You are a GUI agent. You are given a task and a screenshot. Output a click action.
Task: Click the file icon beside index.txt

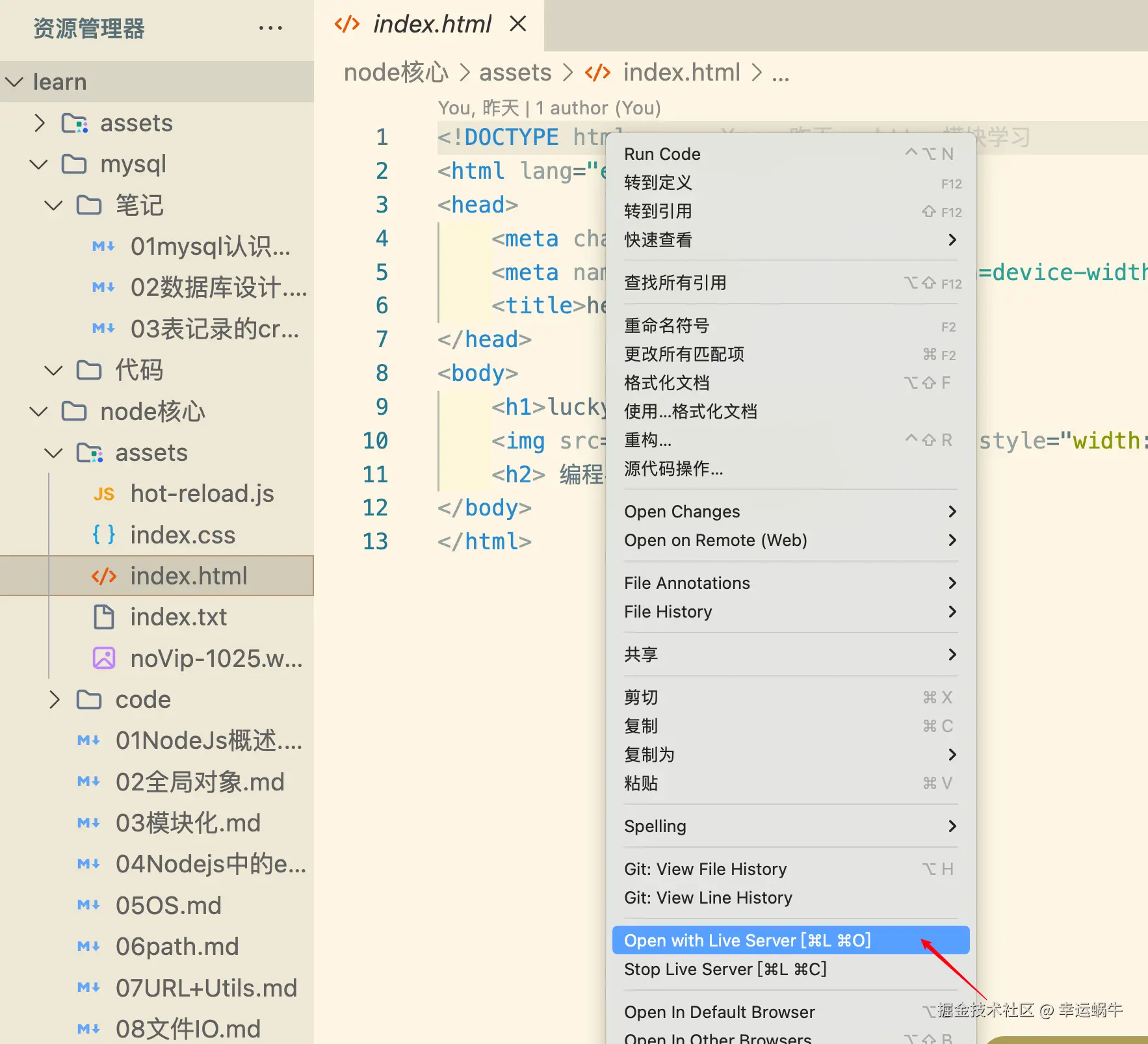104,617
